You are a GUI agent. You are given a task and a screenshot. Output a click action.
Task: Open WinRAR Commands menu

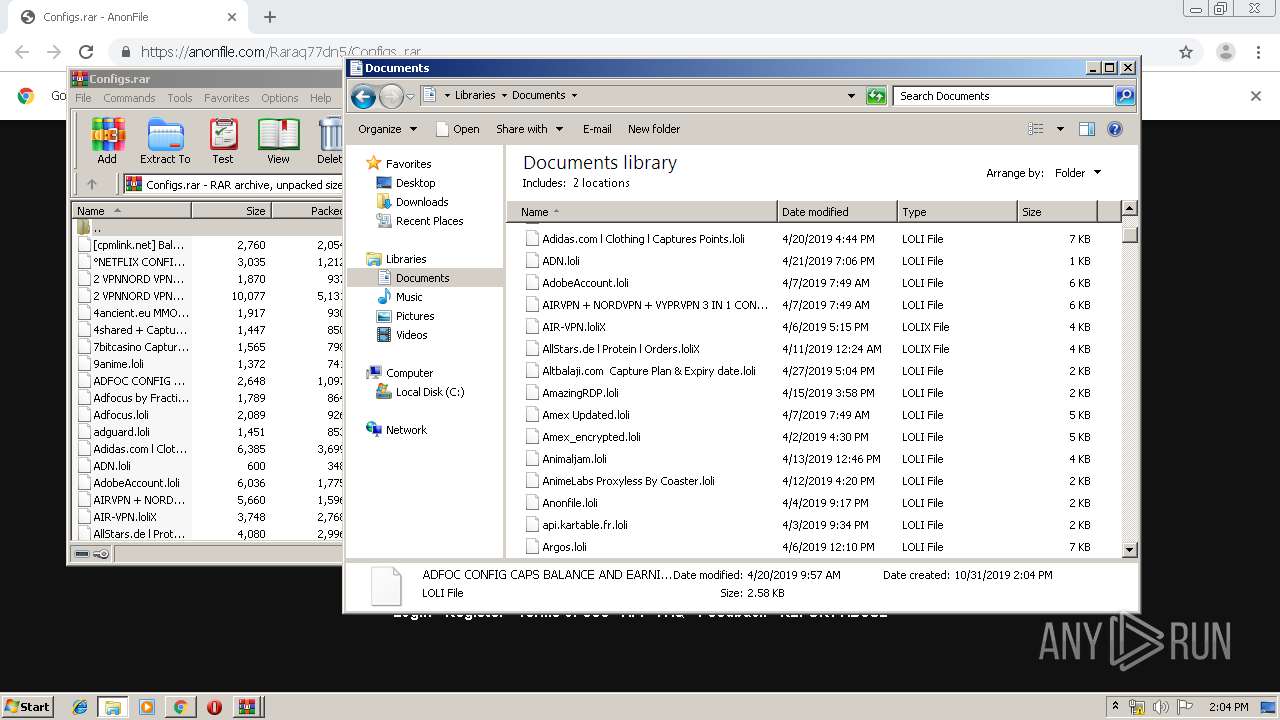coord(129,98)
